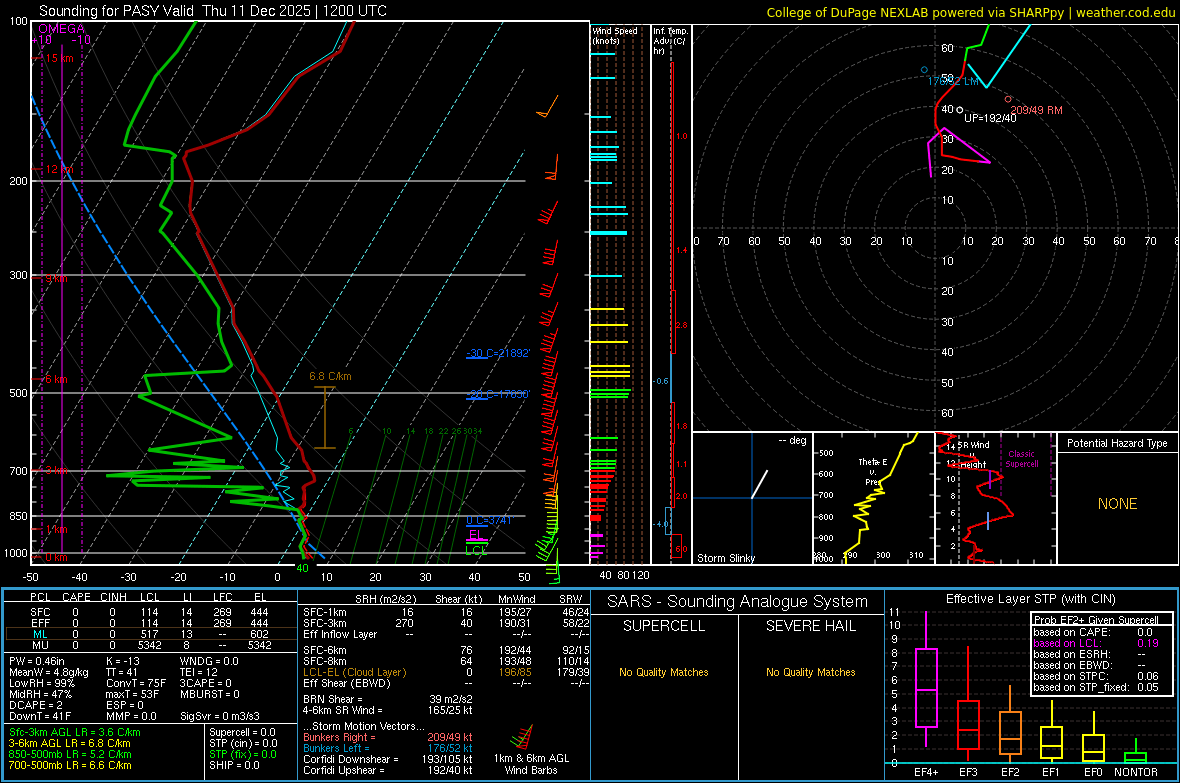Click the 'K = -13' index value
The width and height of the screenshot is (1180, 783).
(123, 661)
